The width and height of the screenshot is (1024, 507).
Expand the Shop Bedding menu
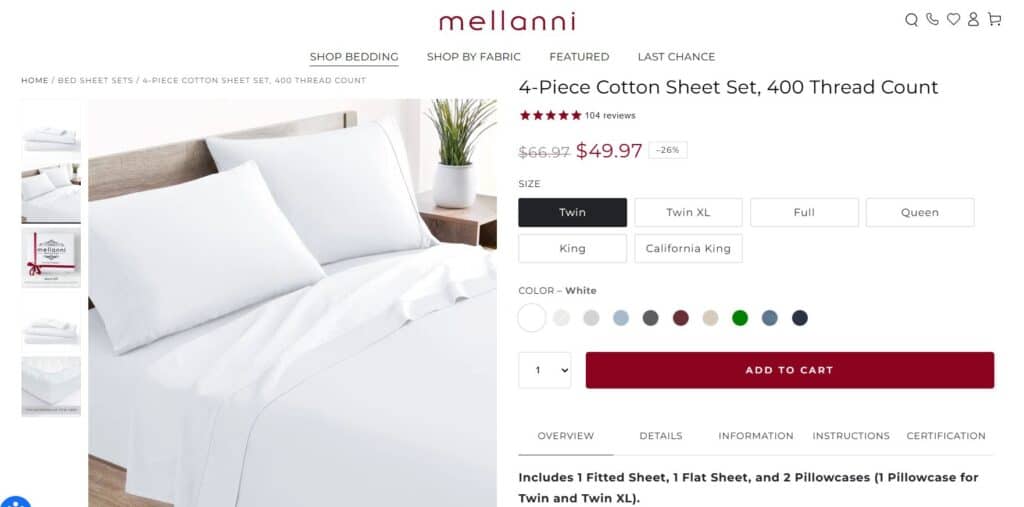pyautogui.click(x=354, y=57)
